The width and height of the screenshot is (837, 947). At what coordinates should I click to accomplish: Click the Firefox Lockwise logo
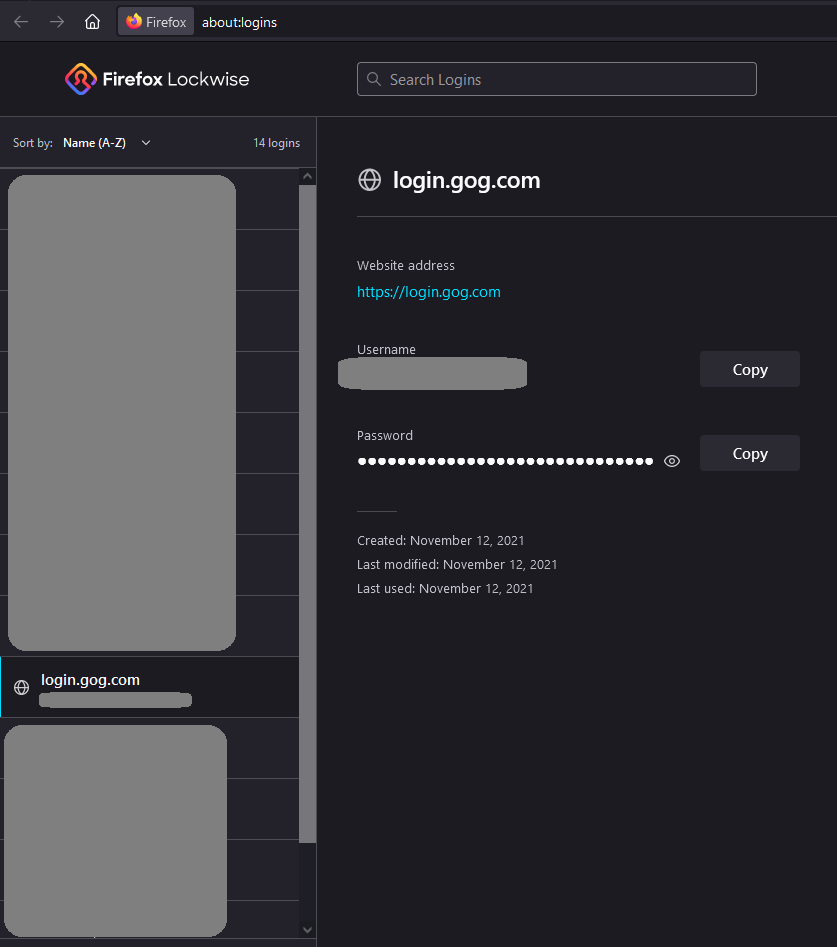click(x=157, y=79)
